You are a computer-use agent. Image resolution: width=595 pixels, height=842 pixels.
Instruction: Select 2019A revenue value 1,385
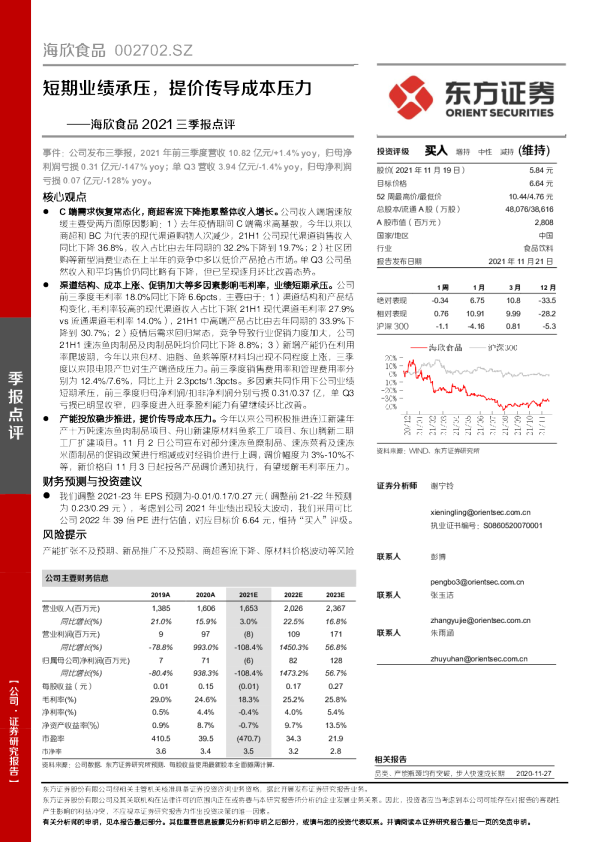(161, 608)
